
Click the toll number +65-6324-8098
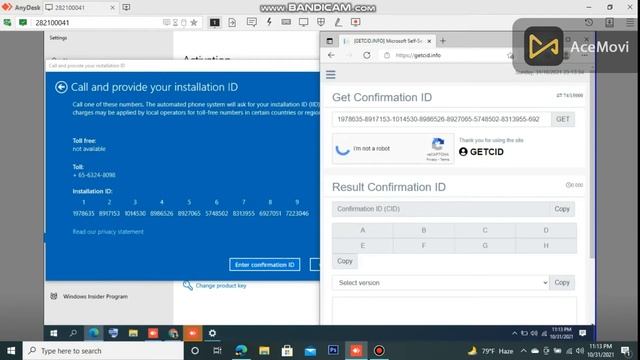[94, 175]
